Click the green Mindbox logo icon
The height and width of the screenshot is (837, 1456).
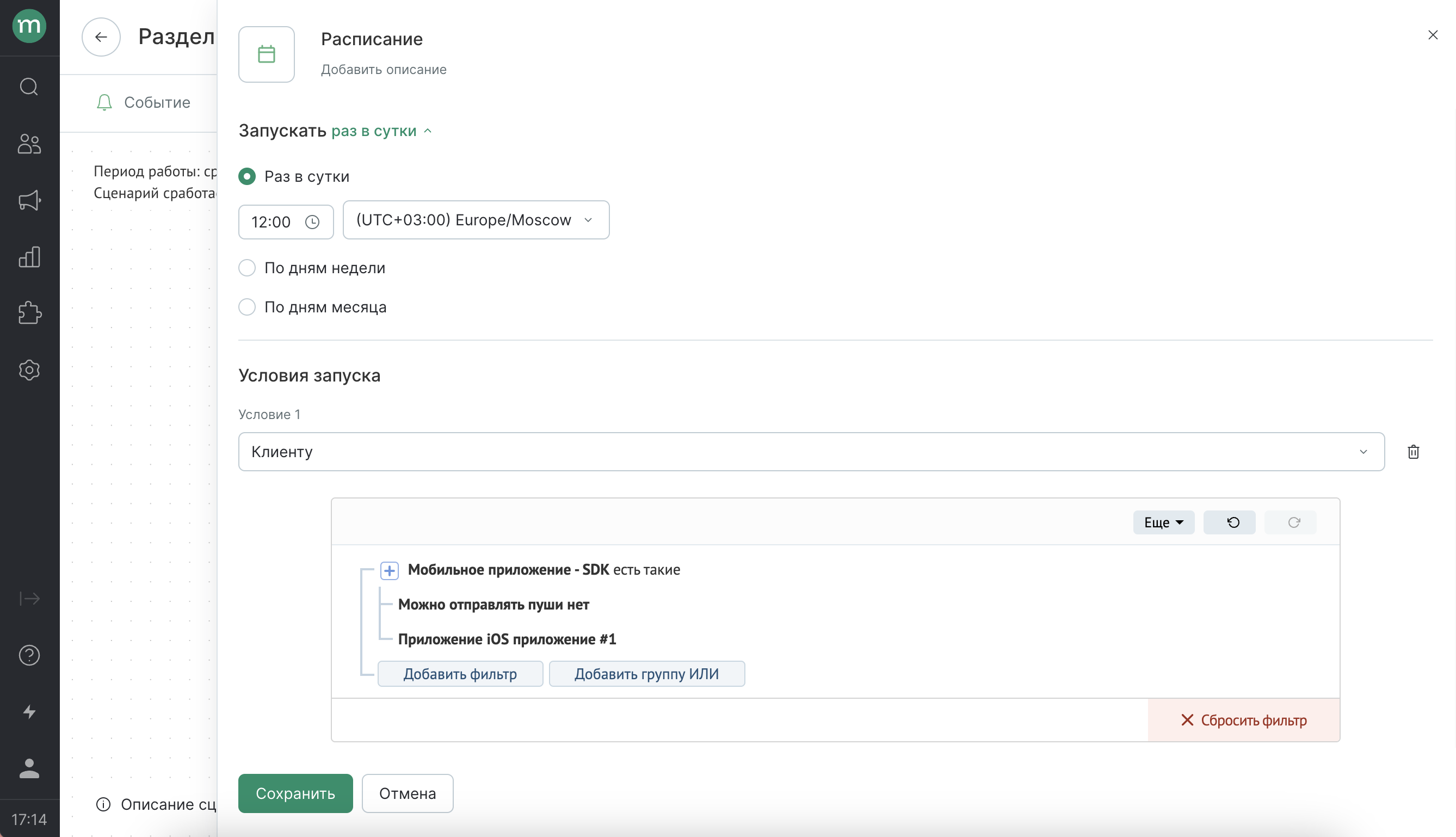[29, 27]
